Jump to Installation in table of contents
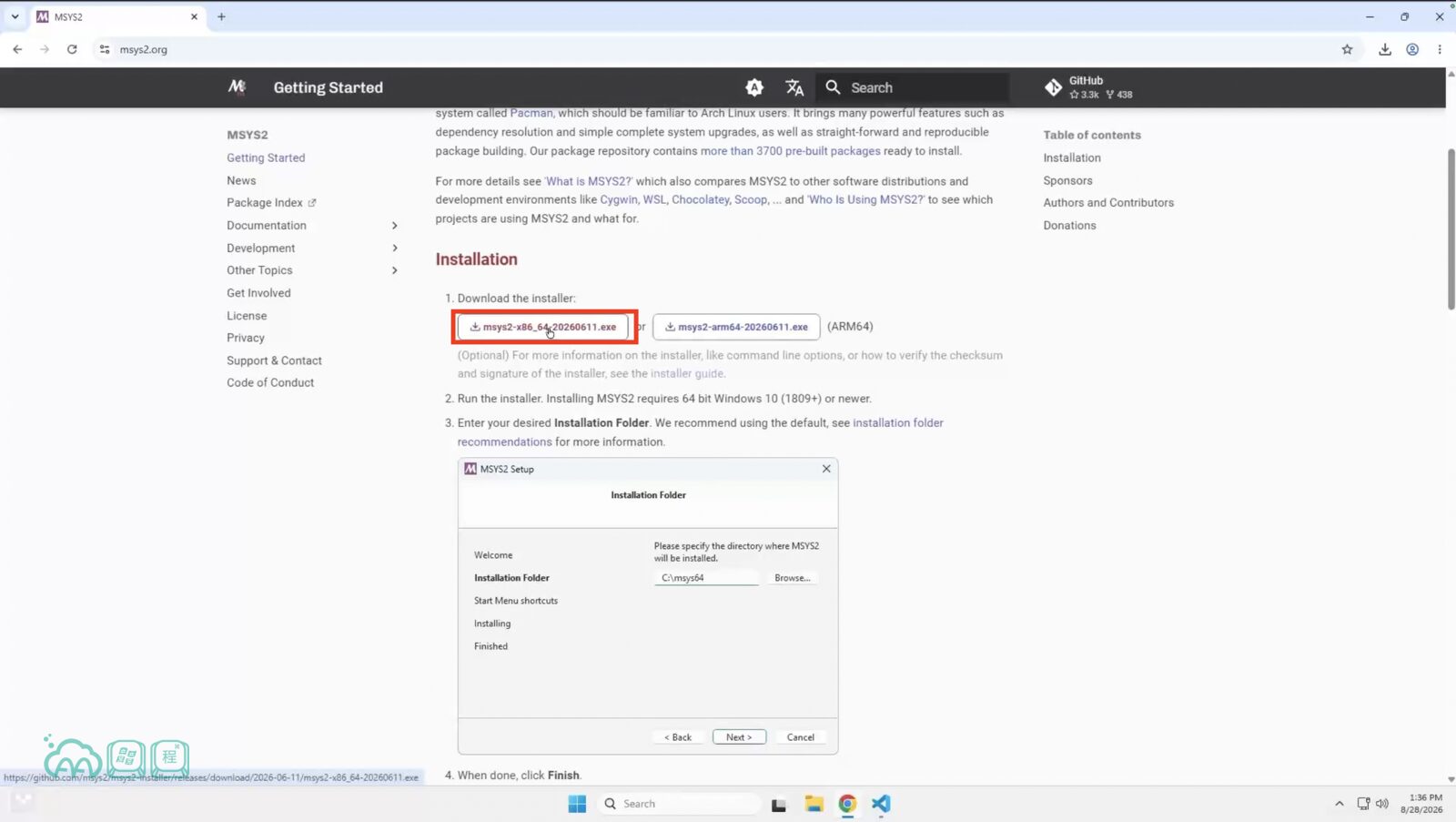1456x822 pixels. tap(1072, 157)
